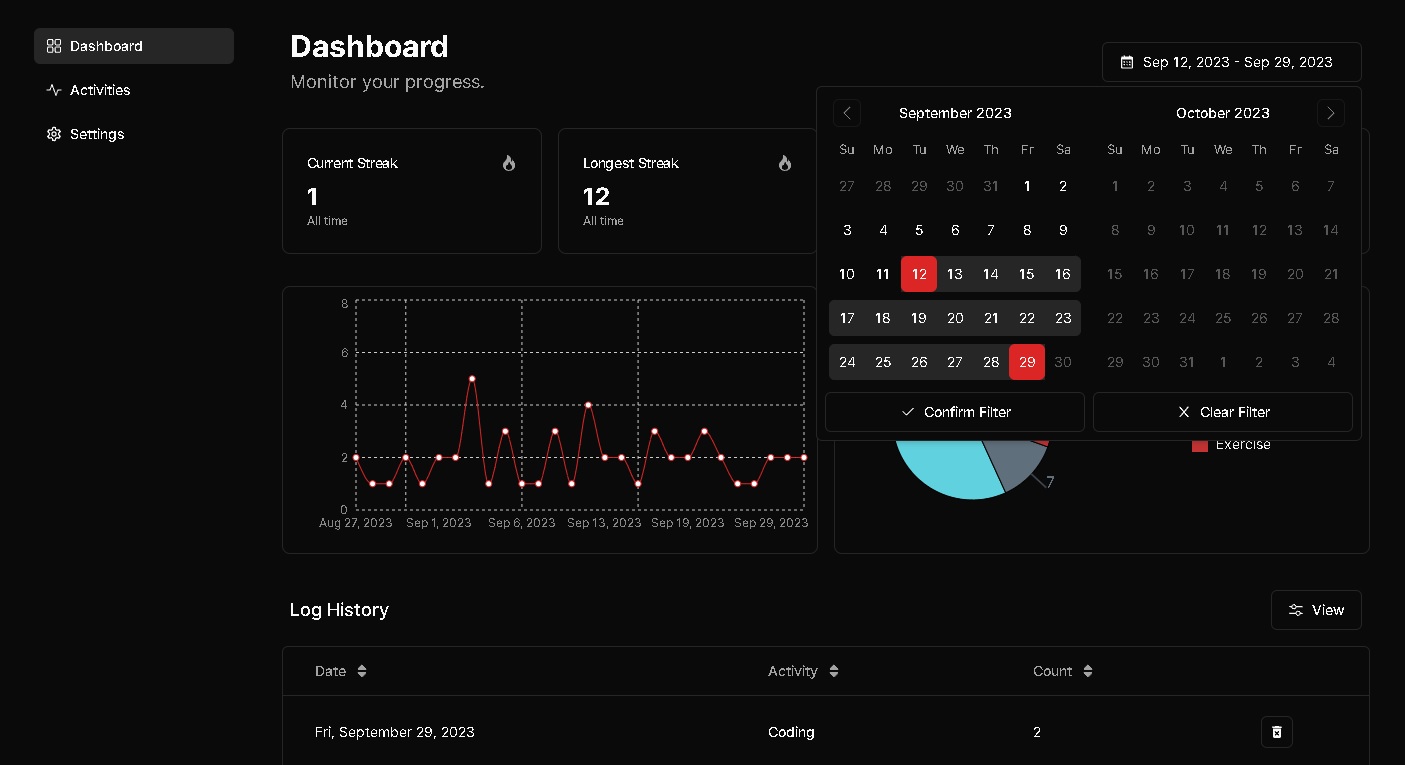1405x765 pixels.
Task: Click the previous month arrow in calendar
Action: tap(847, 113)
